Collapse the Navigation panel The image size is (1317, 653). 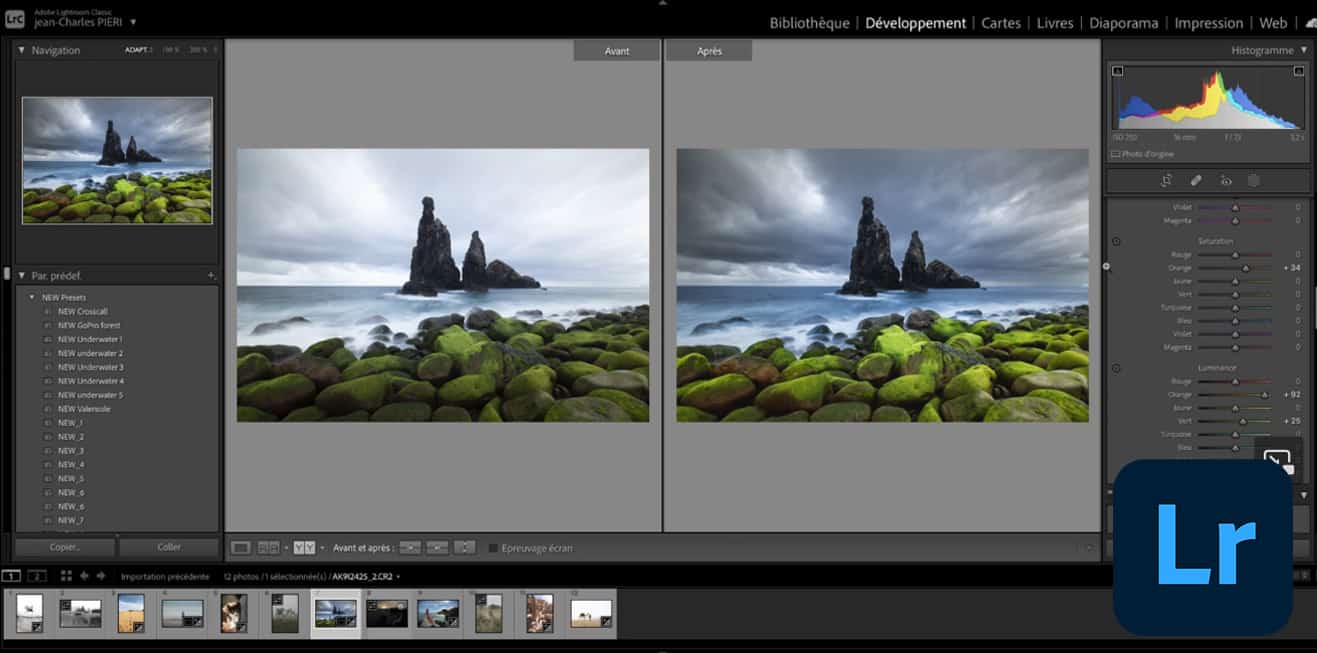(22, 50)
